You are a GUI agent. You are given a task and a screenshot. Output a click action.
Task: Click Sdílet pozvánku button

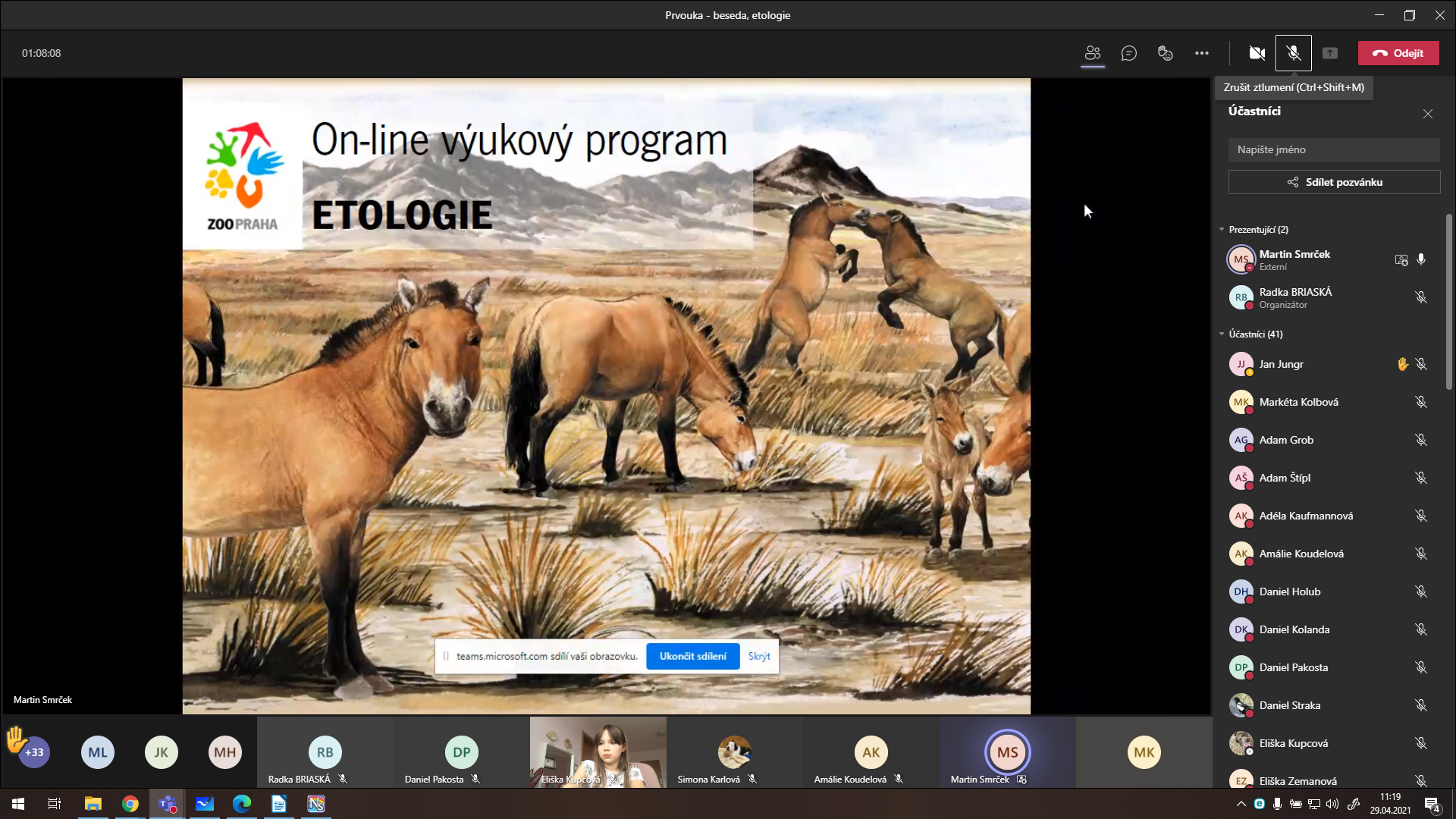pyautogui.click(x=1334, y=182)
